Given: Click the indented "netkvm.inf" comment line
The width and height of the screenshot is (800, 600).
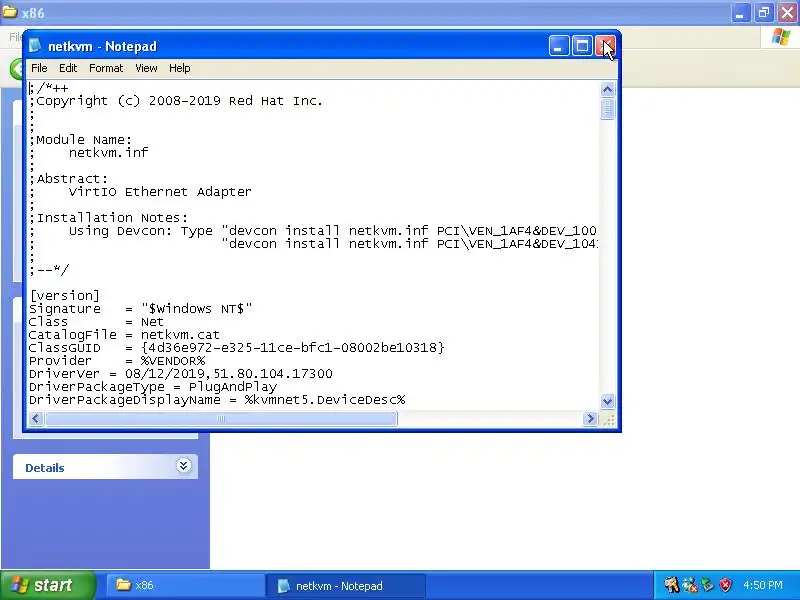Looking at the screenshot, I should point(108,153).
